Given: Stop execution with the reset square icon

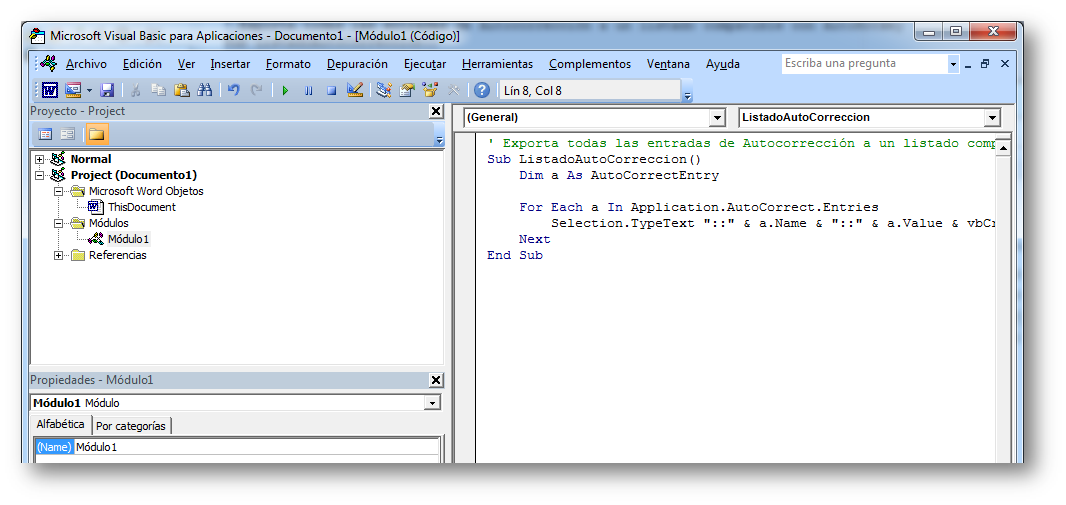Looking at the screenshot, I should (331, 90).
